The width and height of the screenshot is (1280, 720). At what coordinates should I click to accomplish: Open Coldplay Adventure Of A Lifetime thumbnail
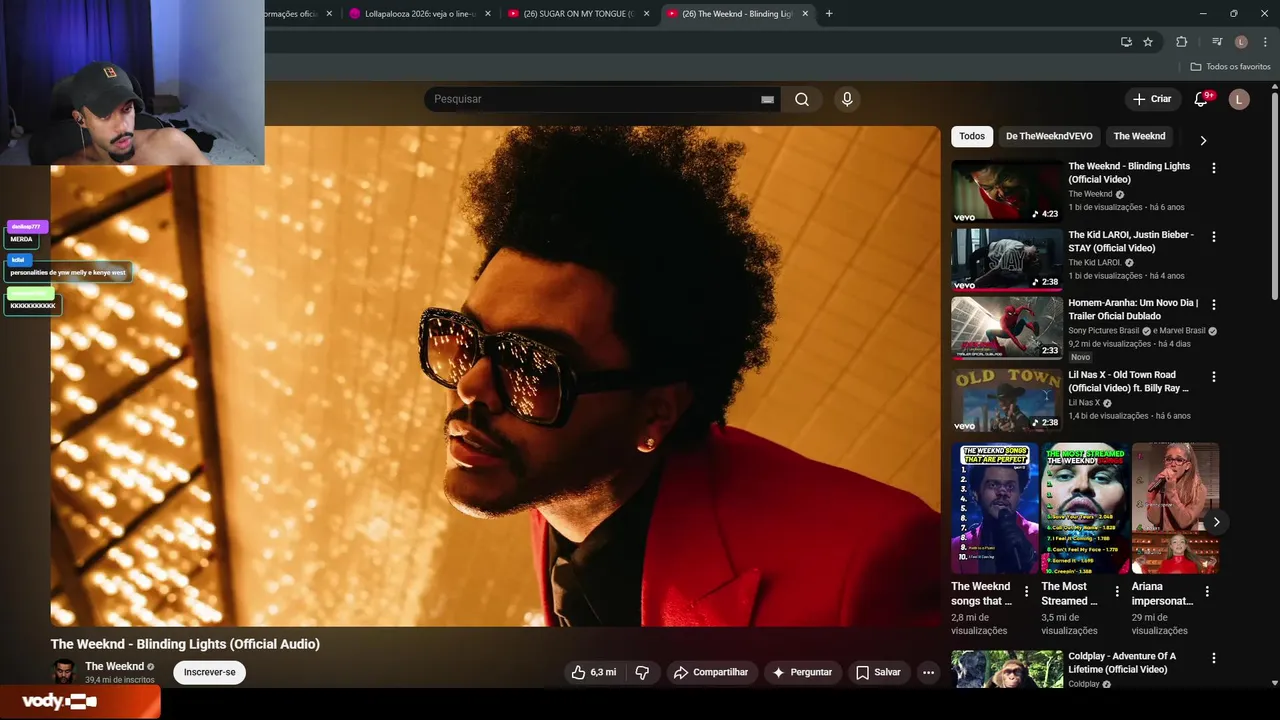point(1007,670)
